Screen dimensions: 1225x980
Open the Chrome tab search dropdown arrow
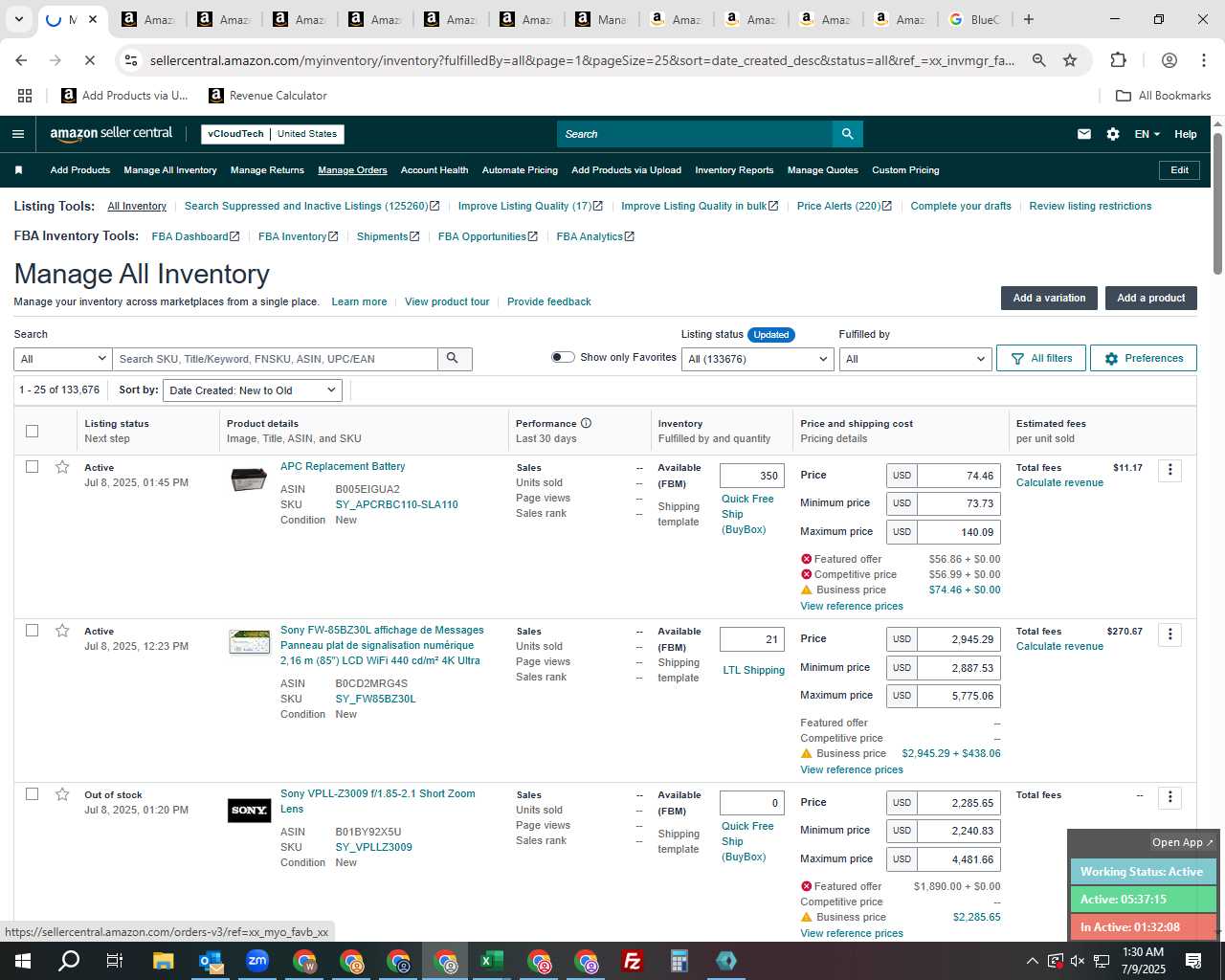(x=19, y=19)
